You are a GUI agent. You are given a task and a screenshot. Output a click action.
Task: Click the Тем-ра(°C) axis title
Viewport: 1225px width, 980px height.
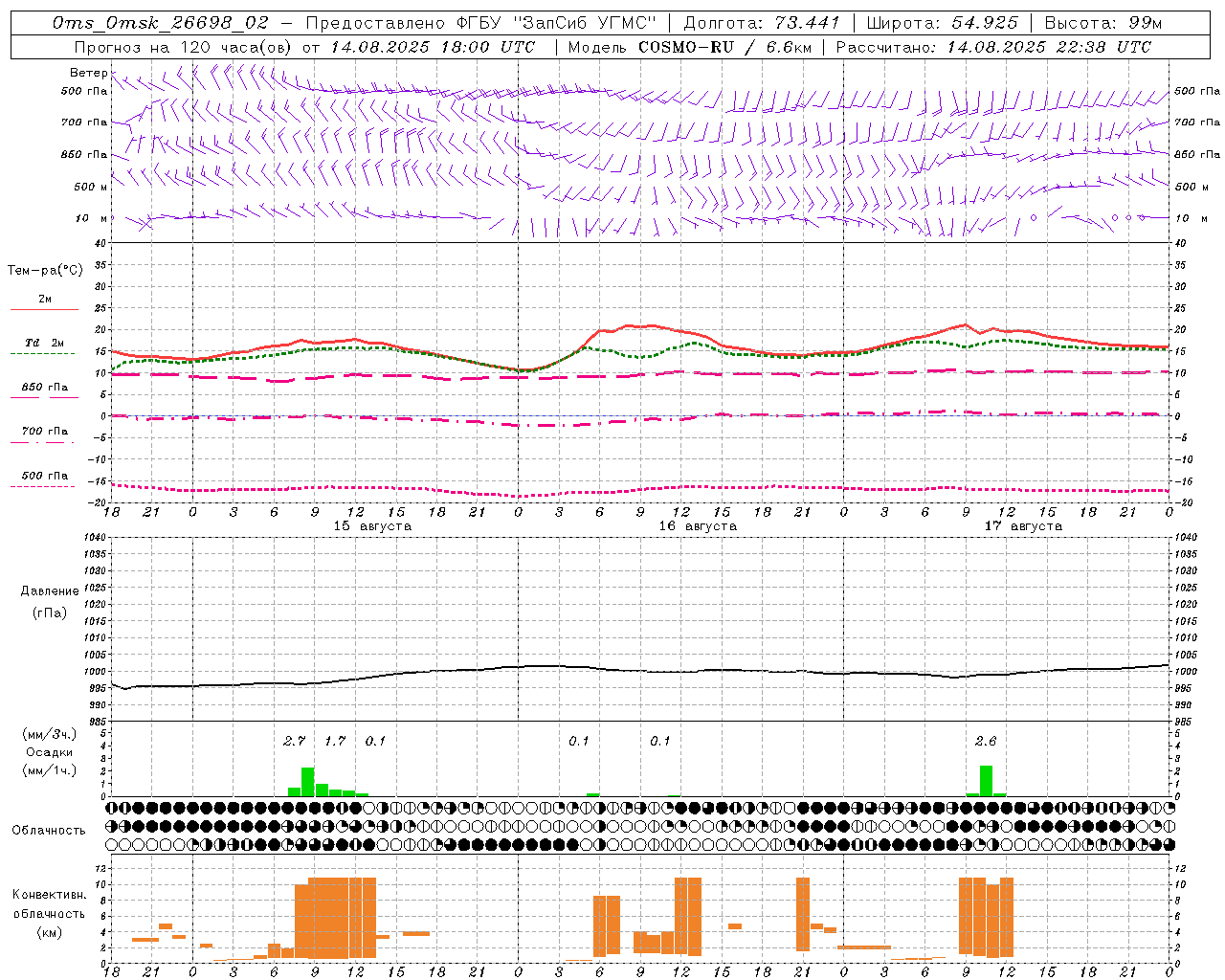pos(45,271)
